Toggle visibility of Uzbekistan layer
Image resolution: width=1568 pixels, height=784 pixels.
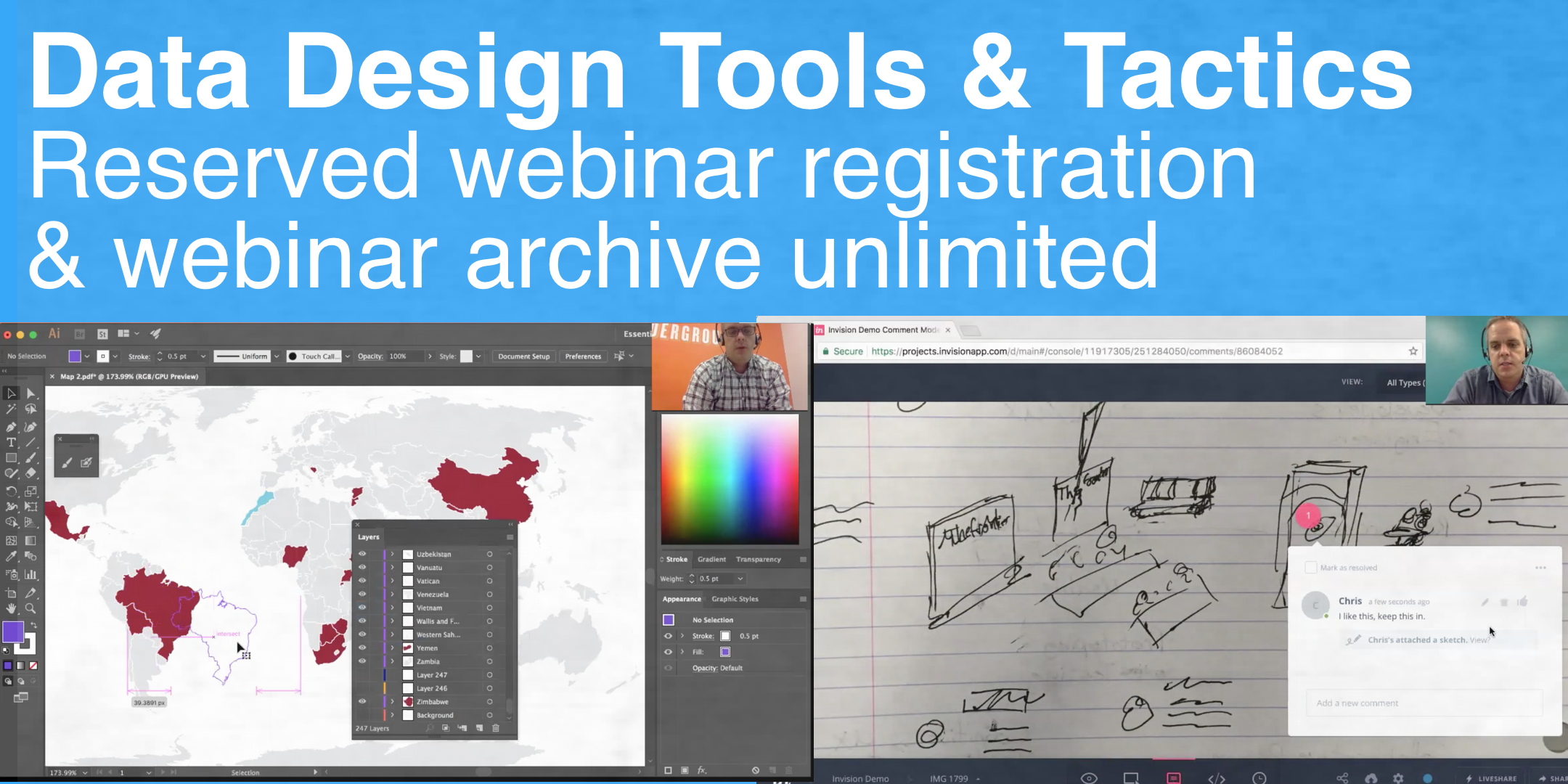[x=362, y=554]
